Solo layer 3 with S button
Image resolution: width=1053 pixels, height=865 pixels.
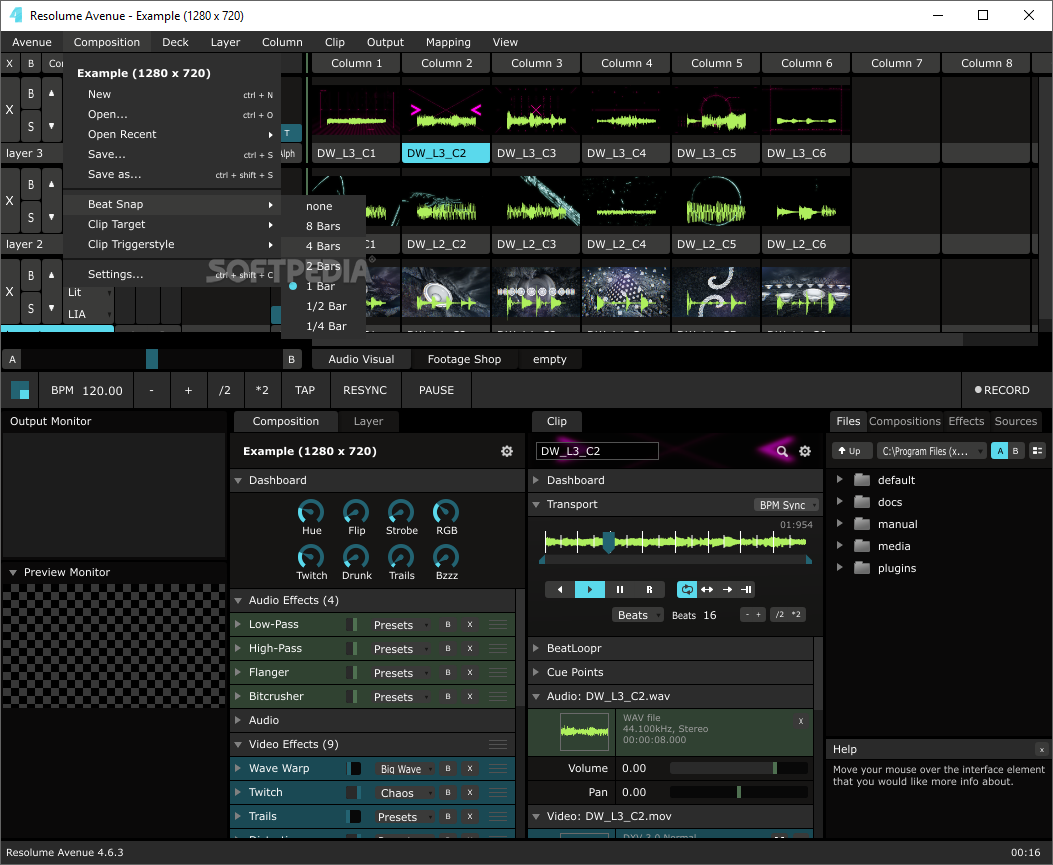[x=31, y=126]
